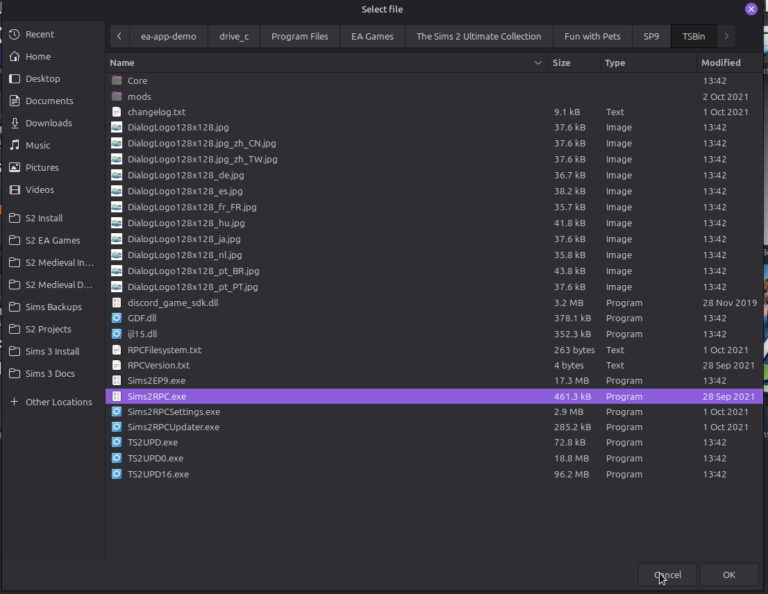Click the discord_game_sdk.dll file icon
Viewport: 768px width, 594px height.
coord(117,302)
